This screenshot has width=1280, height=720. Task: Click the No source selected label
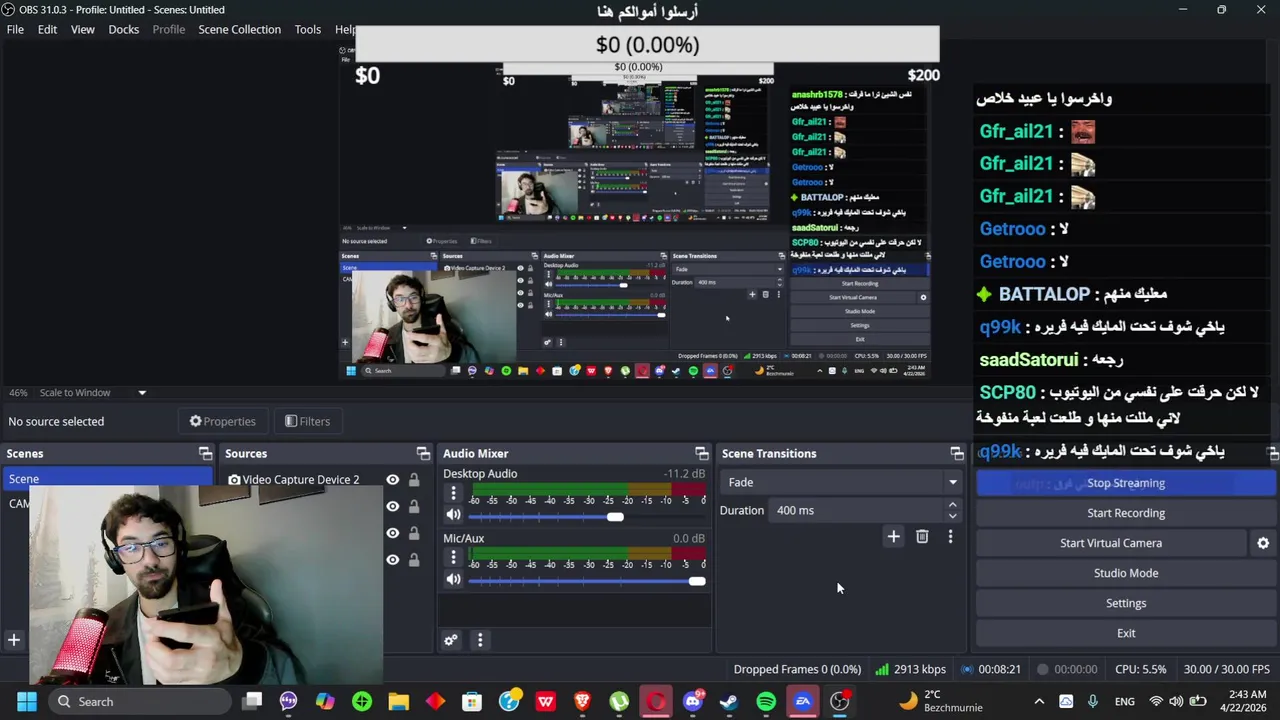coord(56,421)
